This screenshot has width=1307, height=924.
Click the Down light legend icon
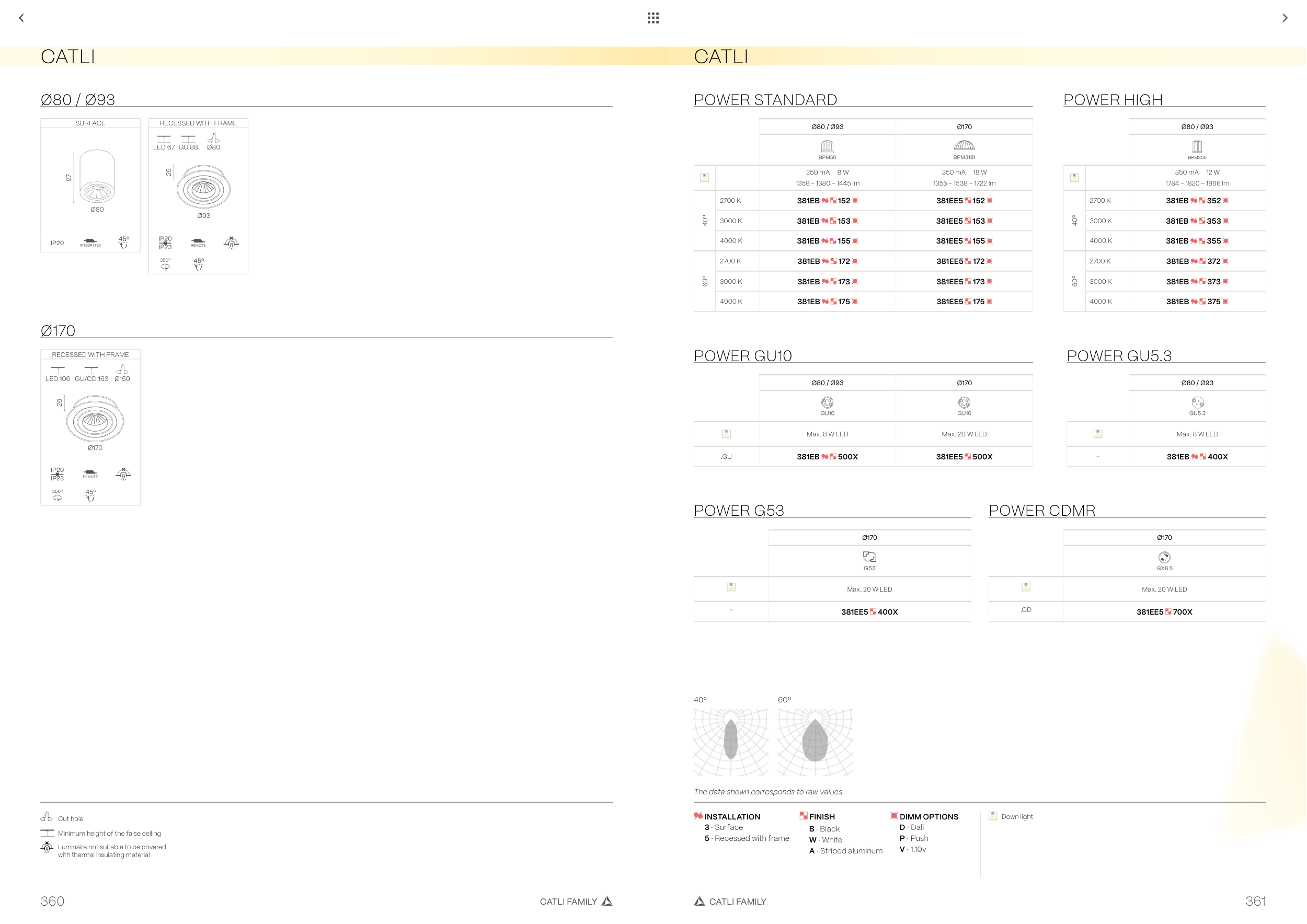993,815
